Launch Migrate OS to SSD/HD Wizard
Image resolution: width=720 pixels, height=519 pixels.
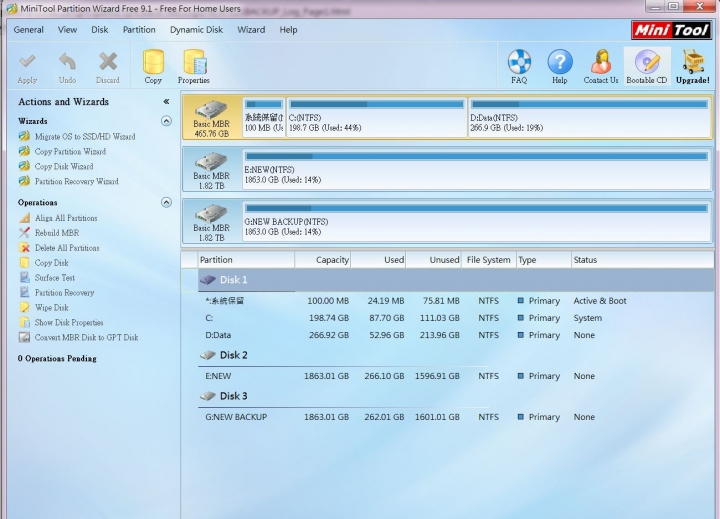(85, 136)
